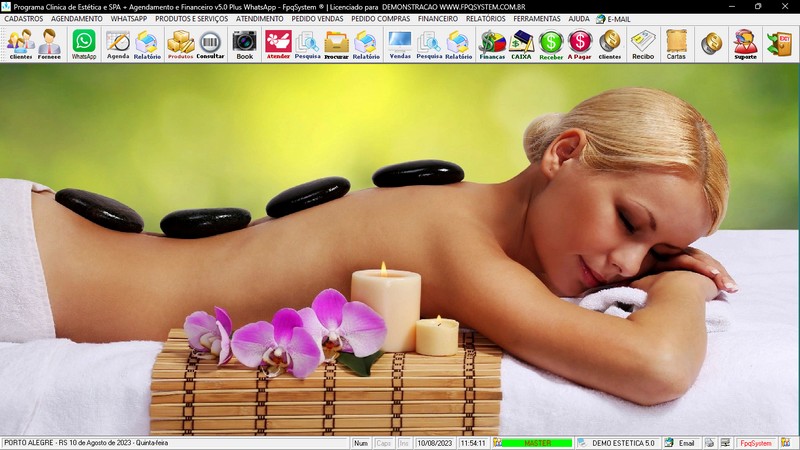The height and width of the screenshot is (450, 800).
Task: Click the green Receber dollar icon
Action: tap(551, 44)
